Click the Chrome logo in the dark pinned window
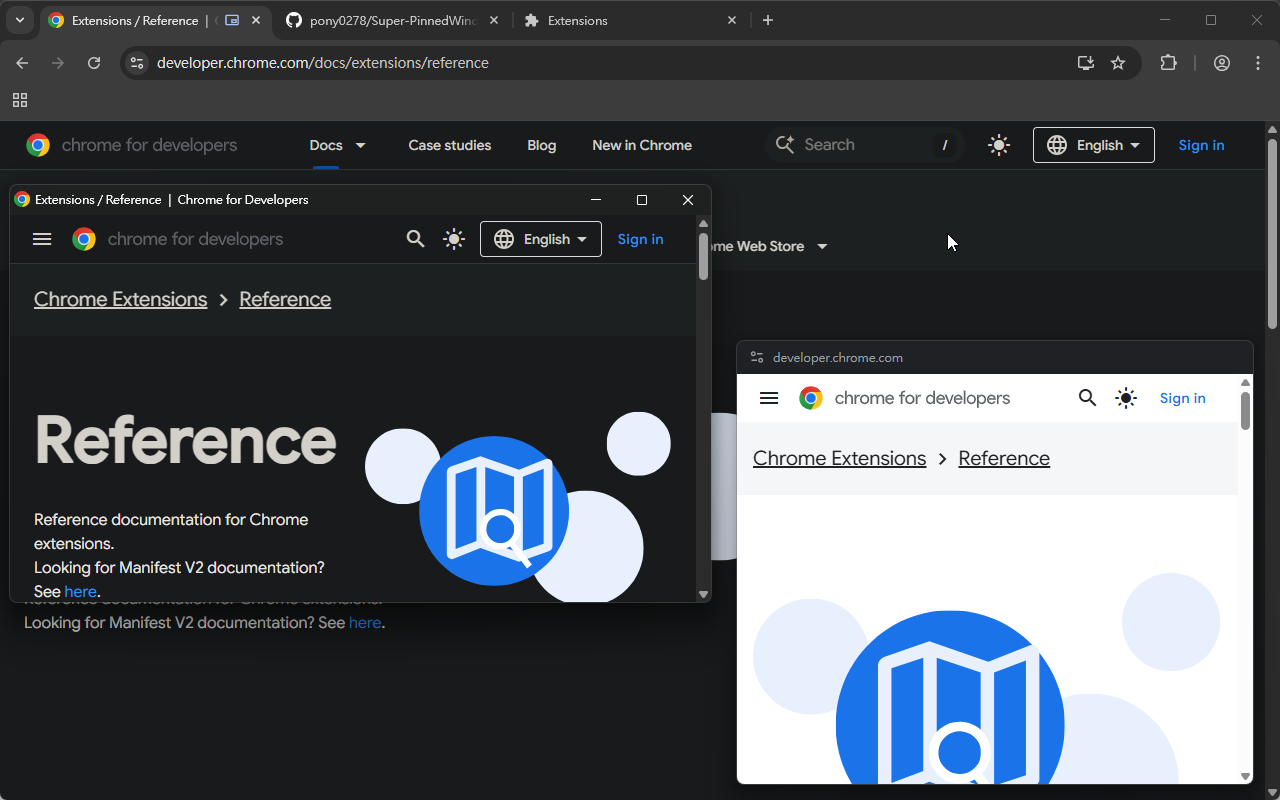 [84, 239]
